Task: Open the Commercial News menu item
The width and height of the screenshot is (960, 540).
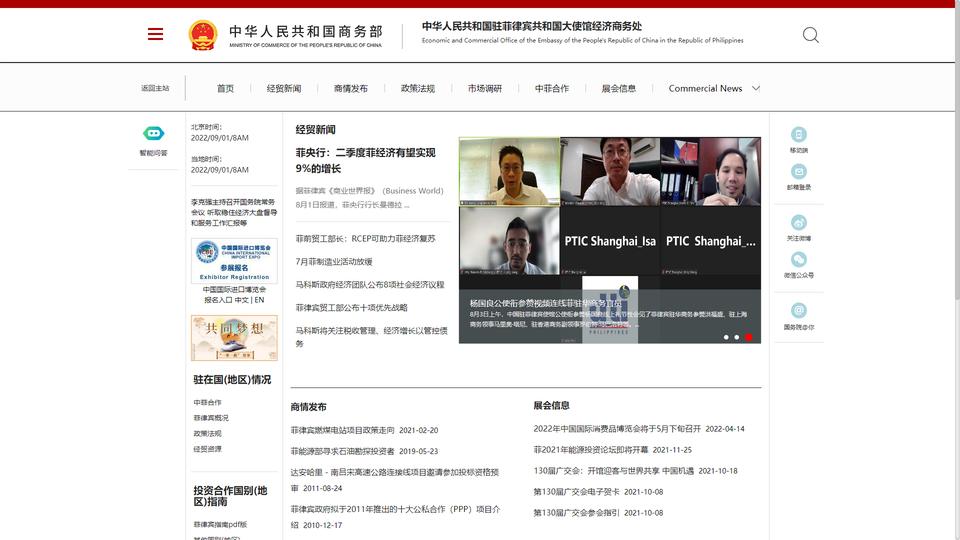Action: tap(705, 88)
